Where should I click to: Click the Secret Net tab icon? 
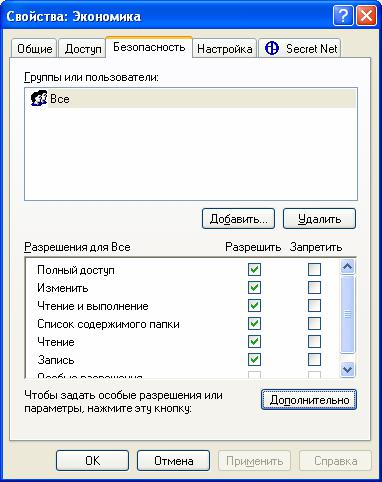tap(272, 48)
